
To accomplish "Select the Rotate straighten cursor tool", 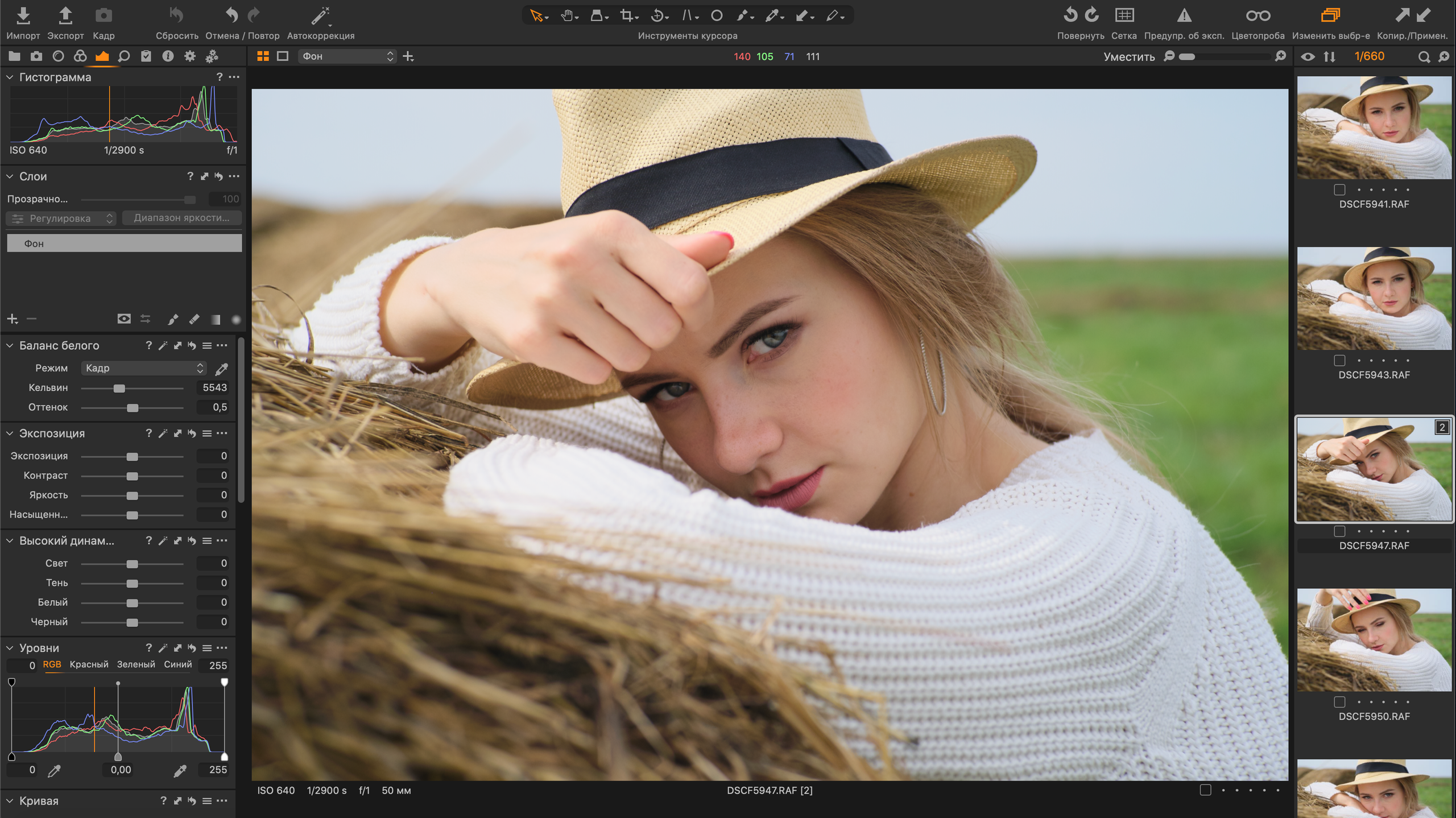I will point(657,15).
